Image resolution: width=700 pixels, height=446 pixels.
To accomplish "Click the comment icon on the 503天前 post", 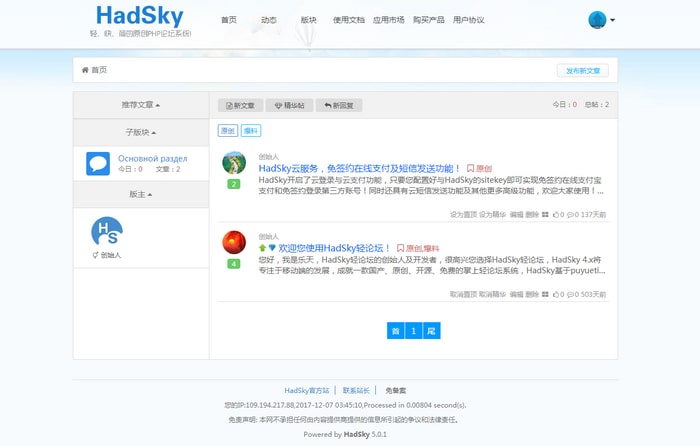I will point(573,295).
